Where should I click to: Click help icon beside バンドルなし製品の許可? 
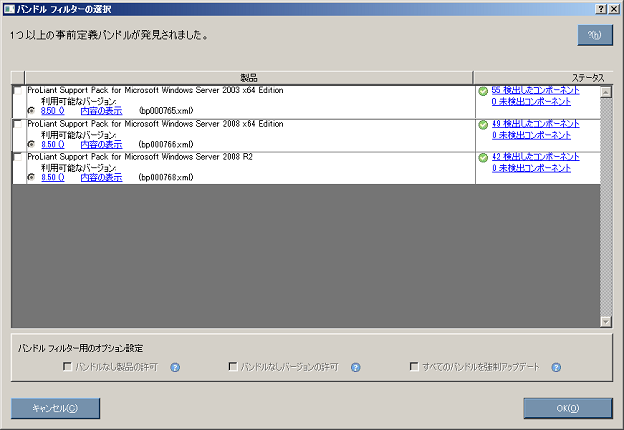(x=175, y=367)
